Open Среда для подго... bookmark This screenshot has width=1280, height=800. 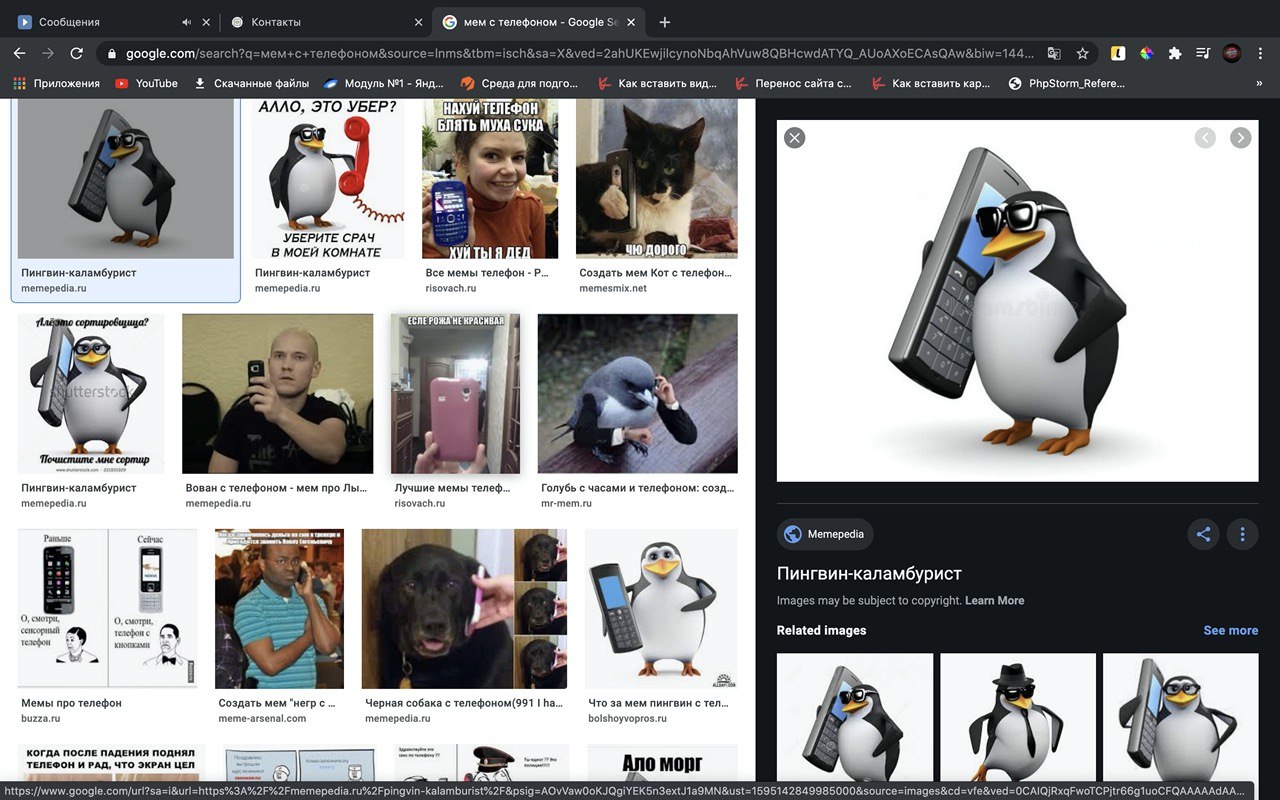point(520,83)
